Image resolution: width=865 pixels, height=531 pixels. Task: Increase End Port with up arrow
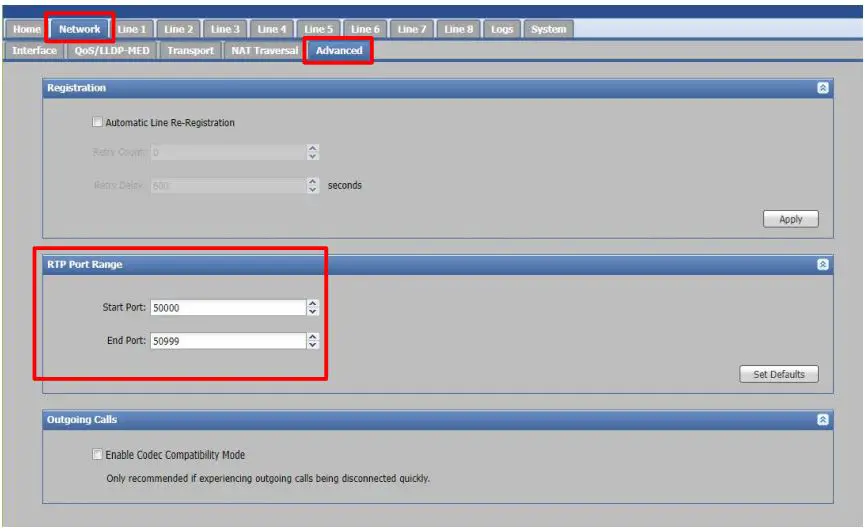click(313, 337)
